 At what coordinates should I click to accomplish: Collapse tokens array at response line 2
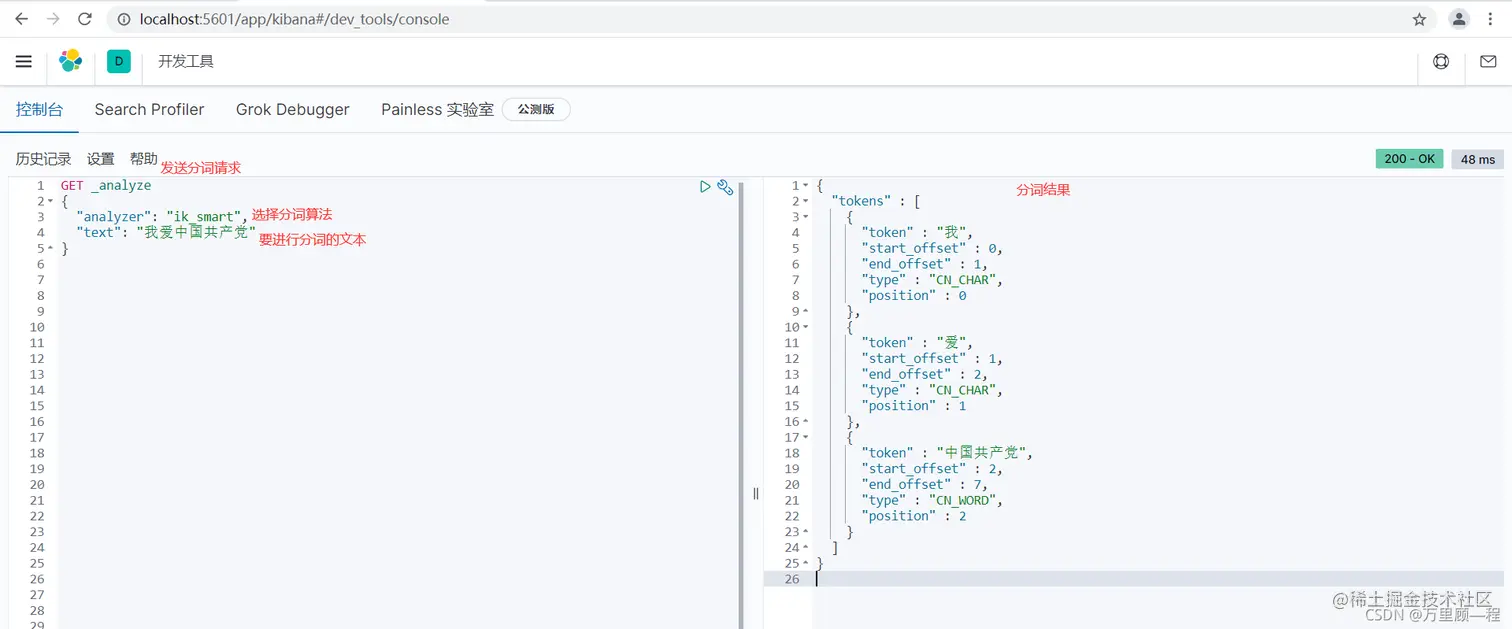coord(806,201)
